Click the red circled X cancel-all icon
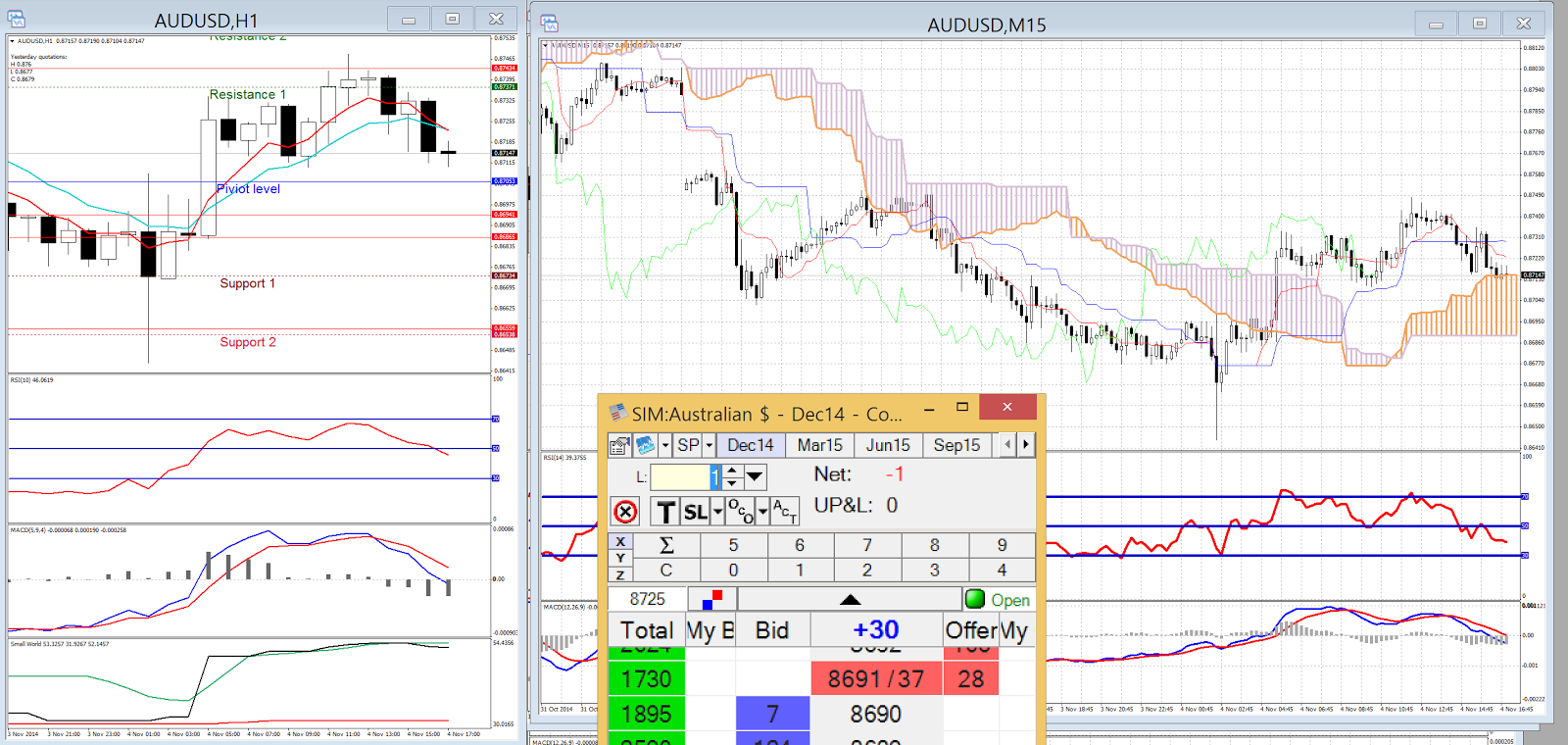Image resolution: width=1568 pixels, height=745 pixels. [x=625, y=512]
